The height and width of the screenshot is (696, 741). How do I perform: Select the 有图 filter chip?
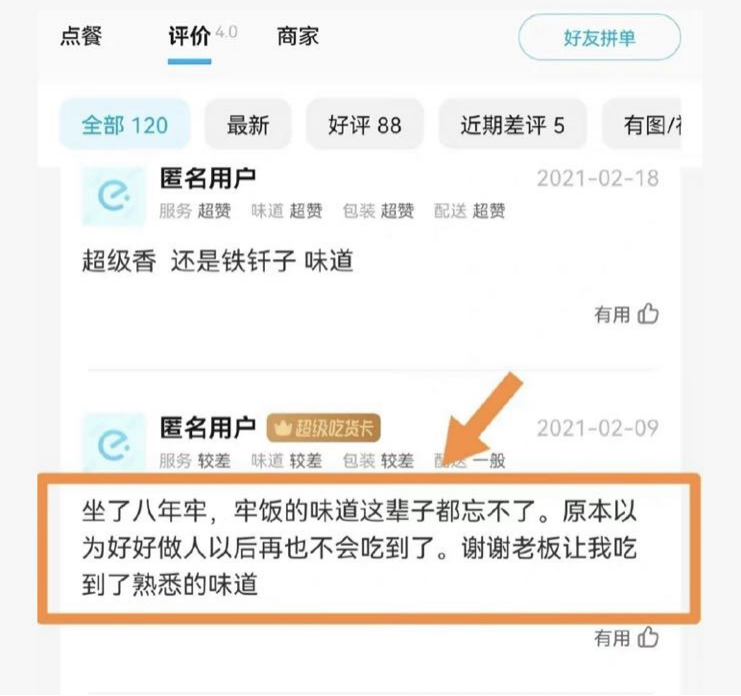(x=642, y=125)
